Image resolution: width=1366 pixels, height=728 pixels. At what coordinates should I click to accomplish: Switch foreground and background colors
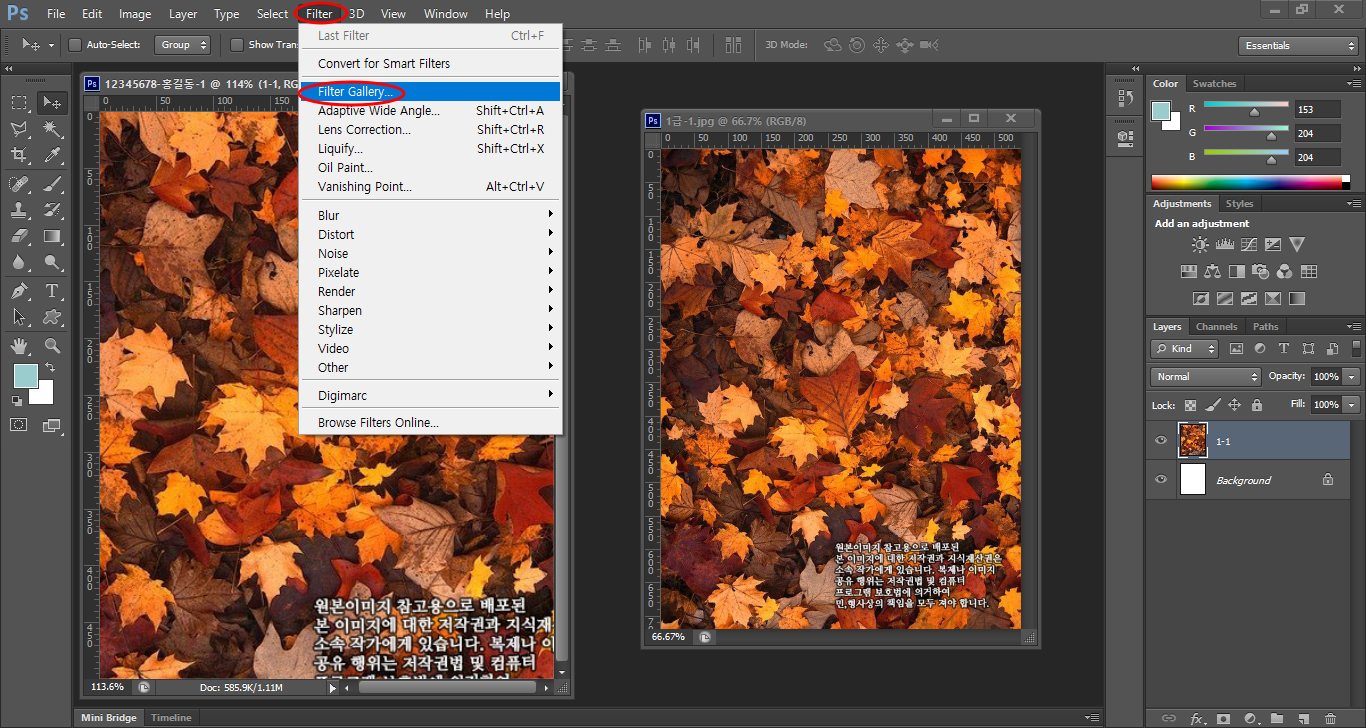[49, 368]
